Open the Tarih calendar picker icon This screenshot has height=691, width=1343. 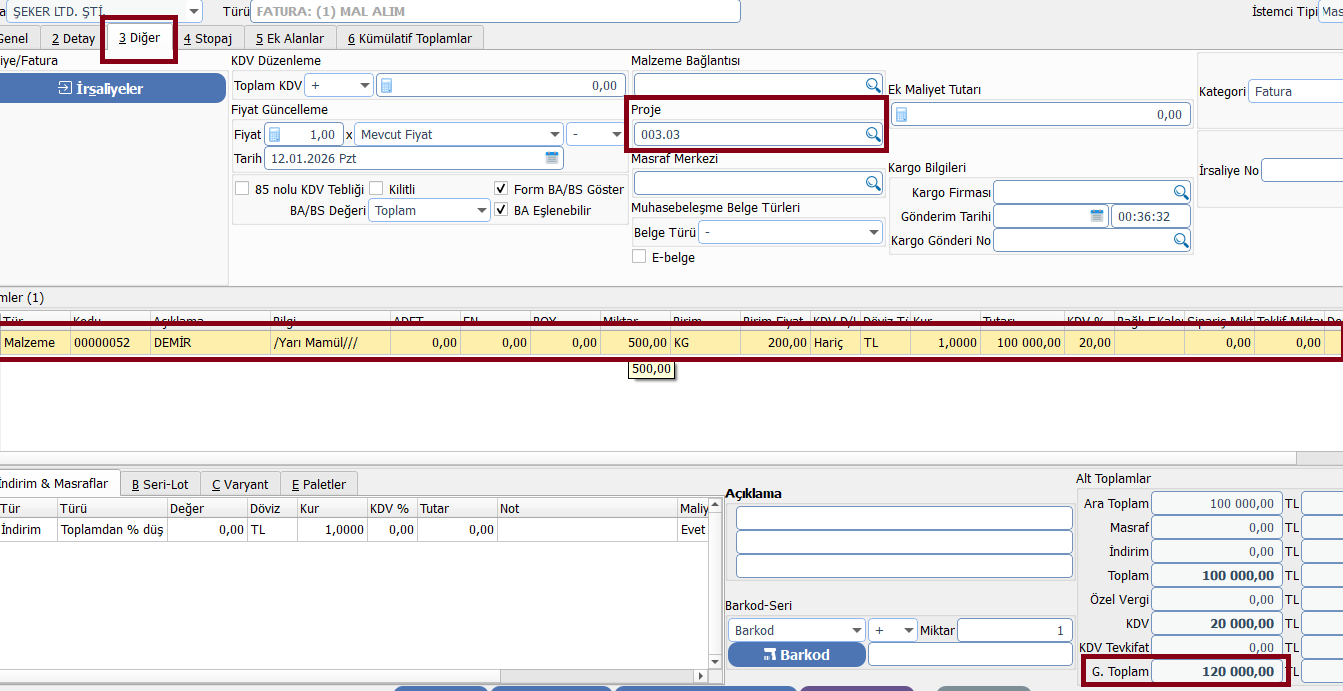(552, 158)
